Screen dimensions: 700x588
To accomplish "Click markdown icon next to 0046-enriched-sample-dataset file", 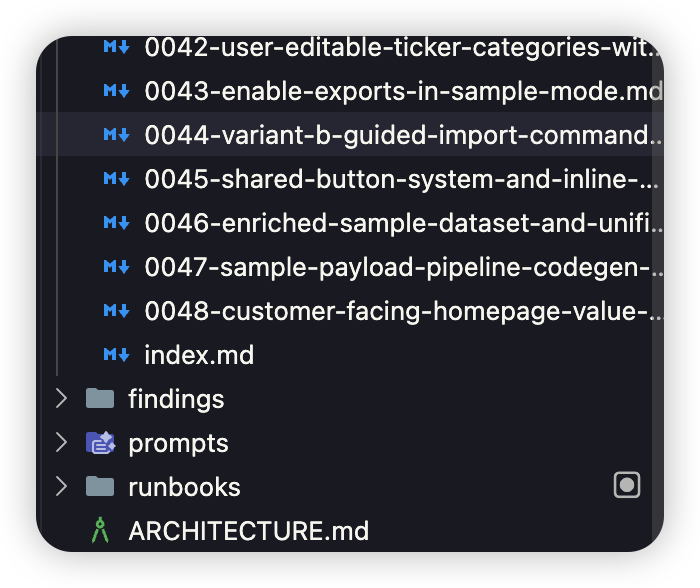I will 116,223.
